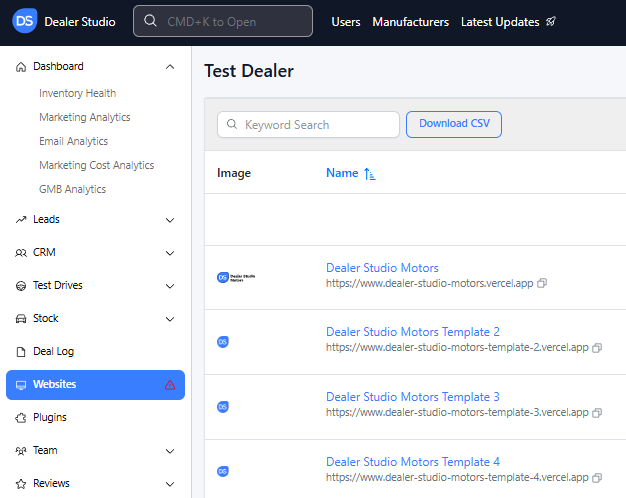Screen dimensions: 626x498
Task: Click the copy icon beside dealer-studio-motors.vercel.app URL
Action: (542, 284)
